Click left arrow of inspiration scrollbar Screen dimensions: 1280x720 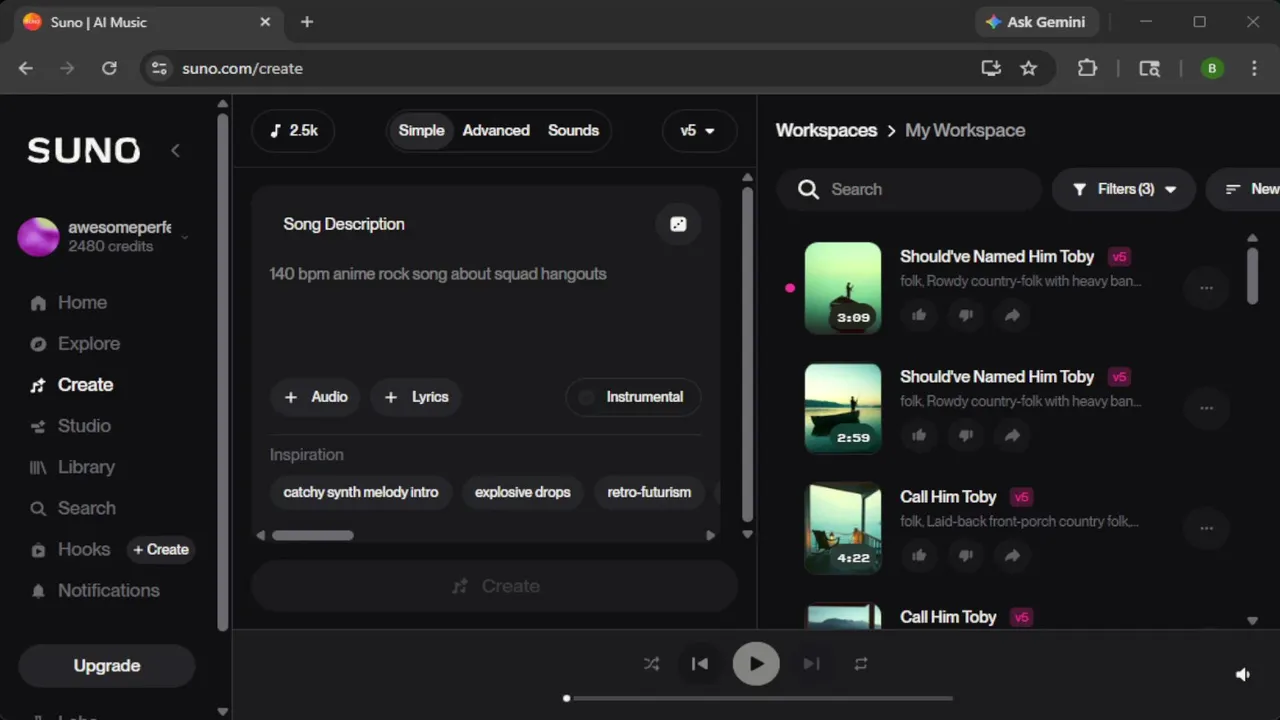261,535
